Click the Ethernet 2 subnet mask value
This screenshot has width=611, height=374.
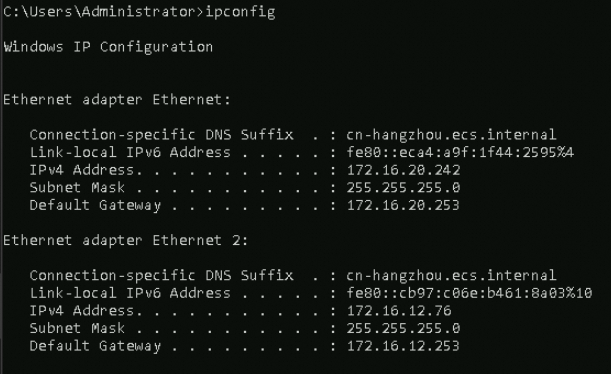click(403, 328)
